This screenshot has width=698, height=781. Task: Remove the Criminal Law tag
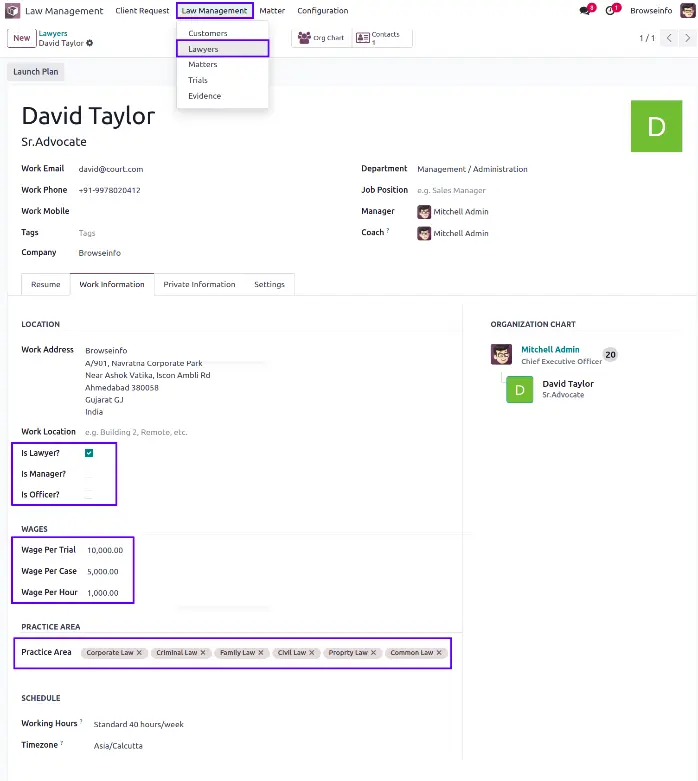(203, 652)
